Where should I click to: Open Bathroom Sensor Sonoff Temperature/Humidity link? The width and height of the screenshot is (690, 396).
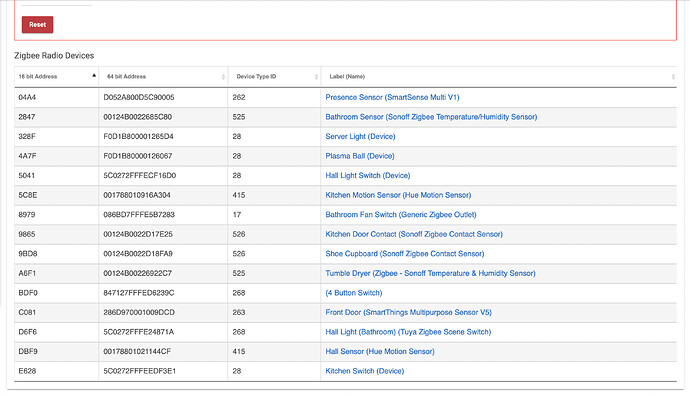[431, 117]
